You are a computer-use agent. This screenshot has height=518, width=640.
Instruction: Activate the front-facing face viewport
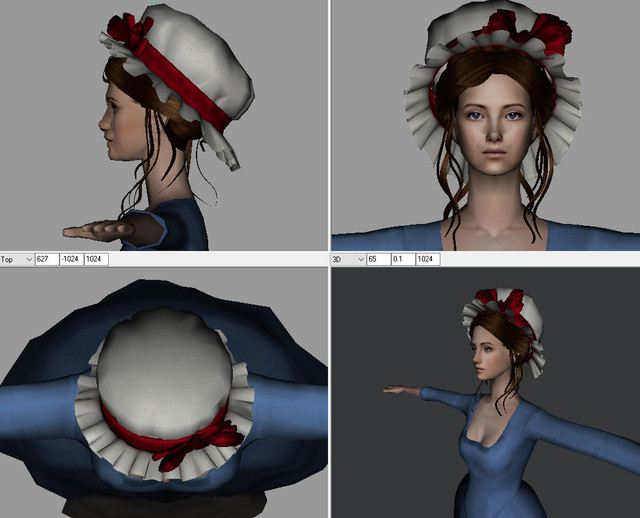486,125
